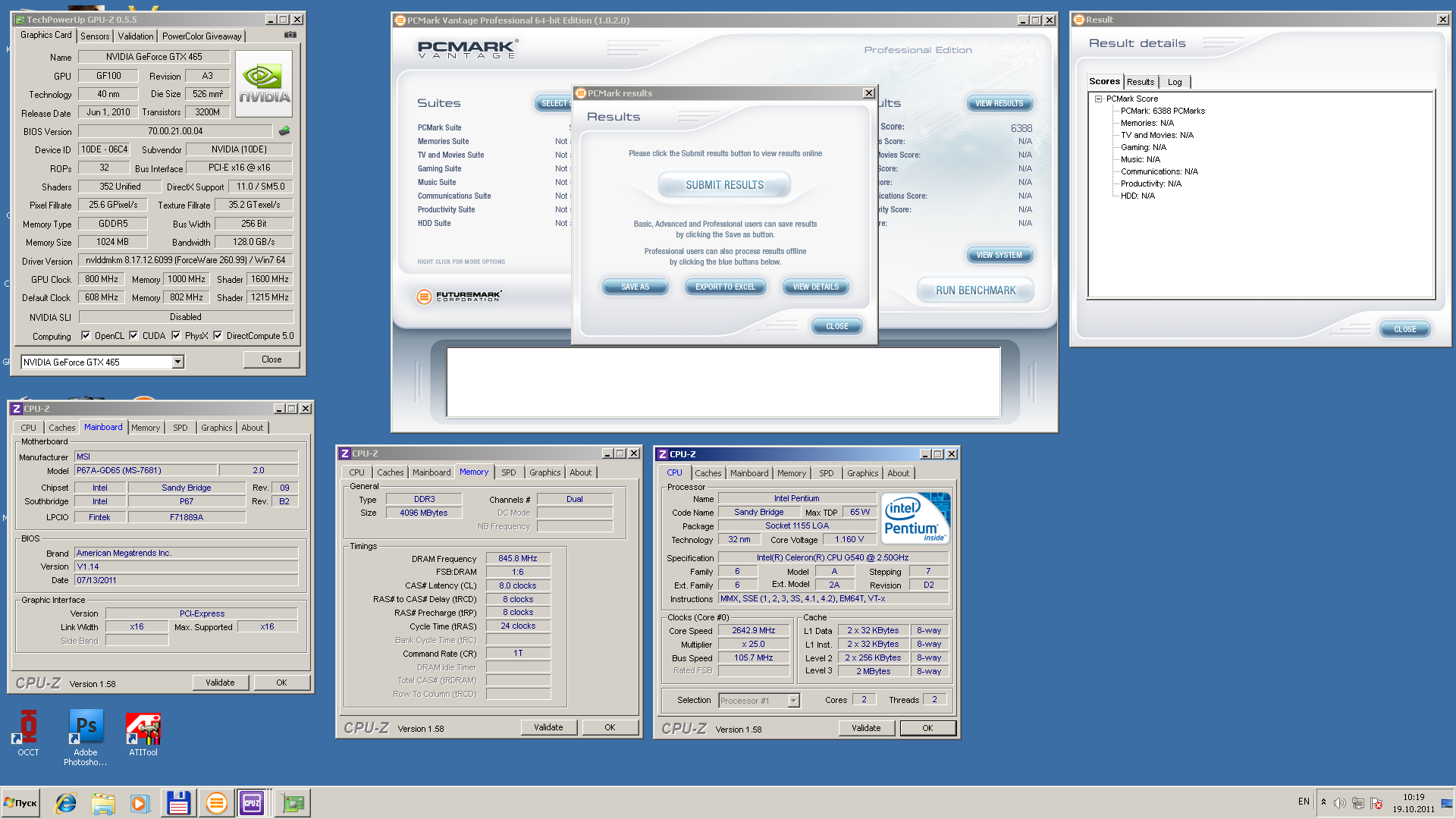Open the OCCT desktop shortcut

pyautogui.click(x=28, y=733)
